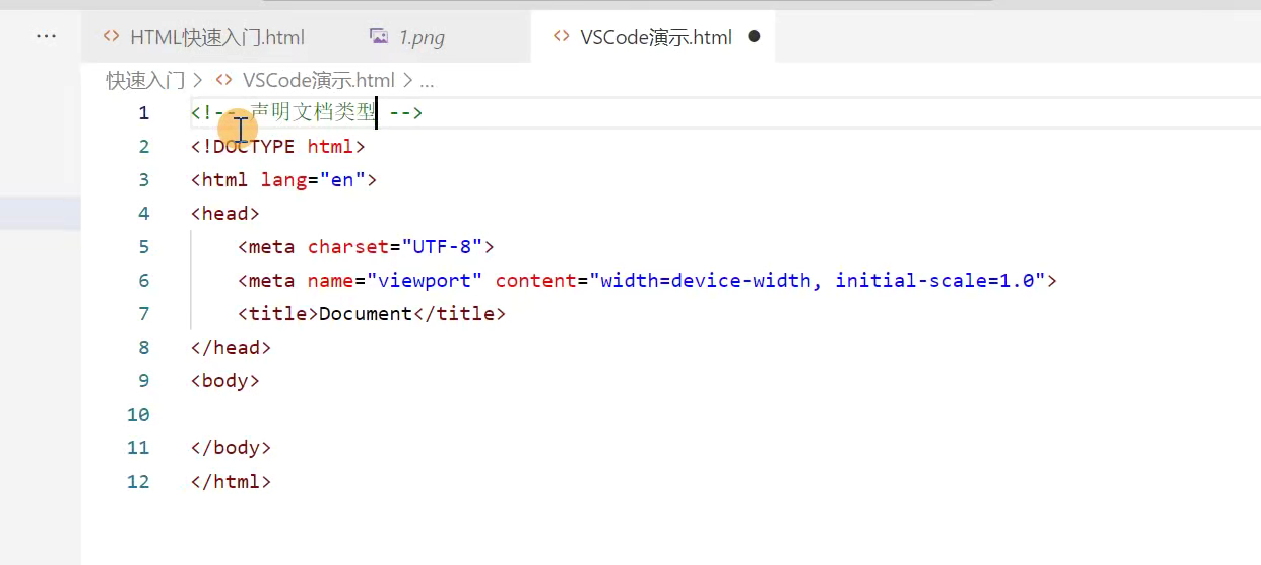Open the sidebar more actions ellipsis
Screen dimensions: 1261x565
click(x=46, y=36)
